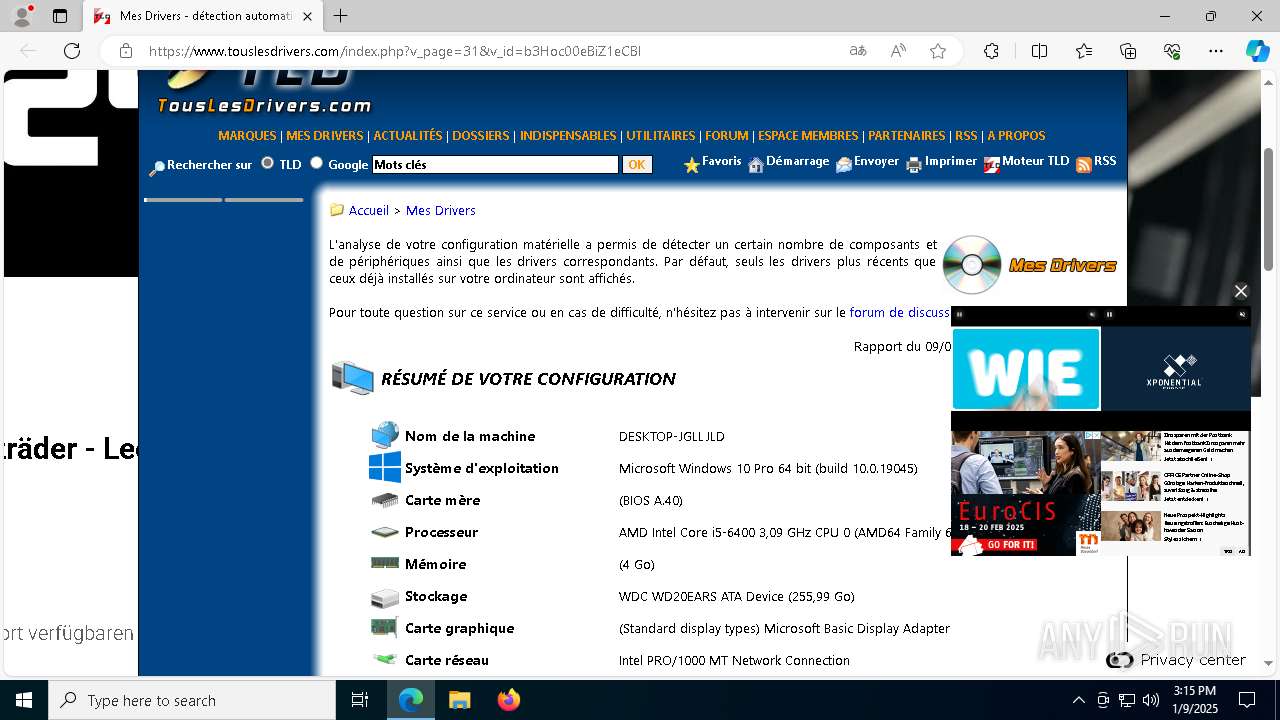1280x720 pixels.
Task: Click the EuroCIS advertisement banner
Action: (1026, 493)
